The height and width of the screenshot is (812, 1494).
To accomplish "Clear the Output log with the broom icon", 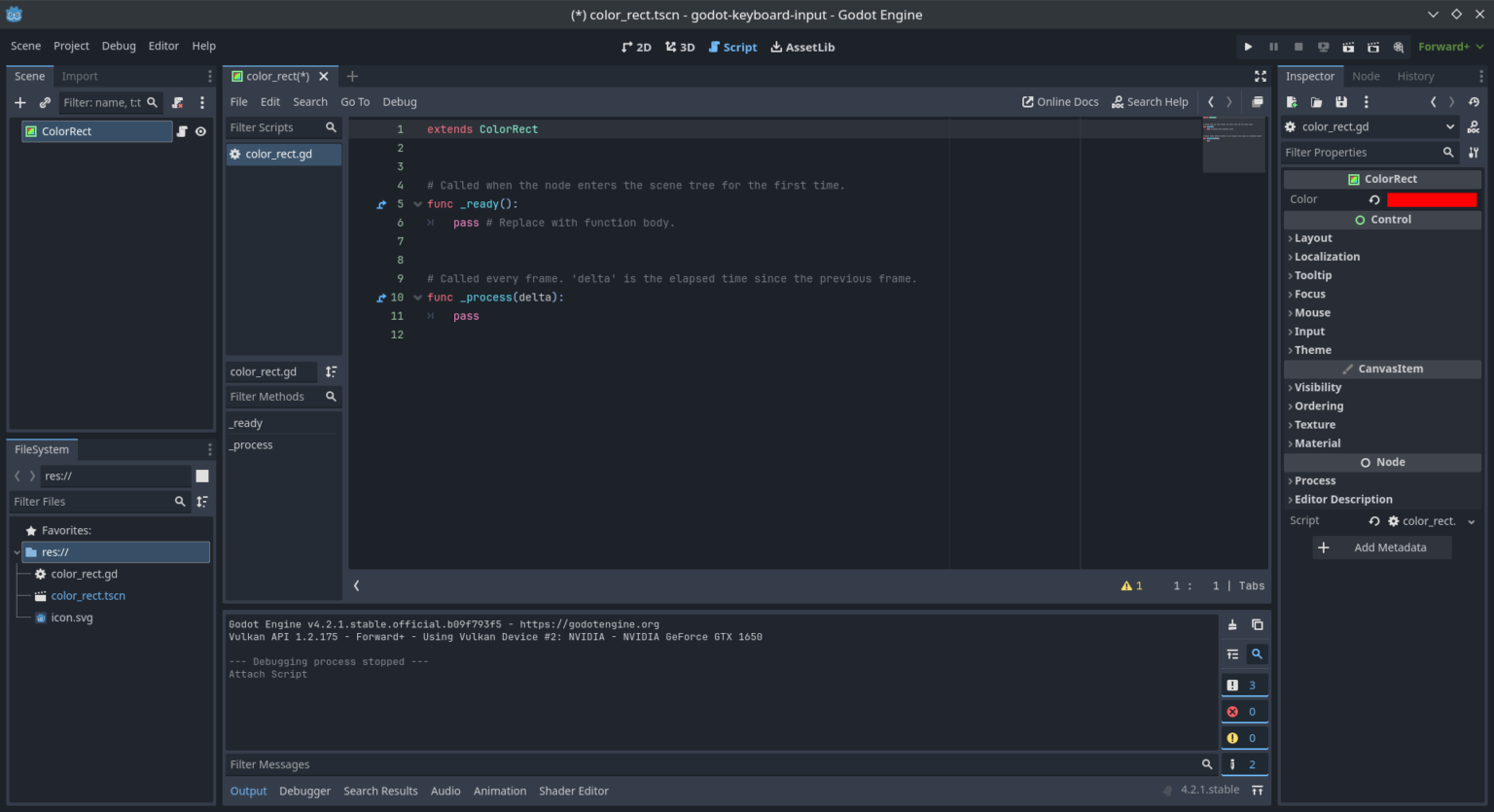I will (x=1231, y=624).
